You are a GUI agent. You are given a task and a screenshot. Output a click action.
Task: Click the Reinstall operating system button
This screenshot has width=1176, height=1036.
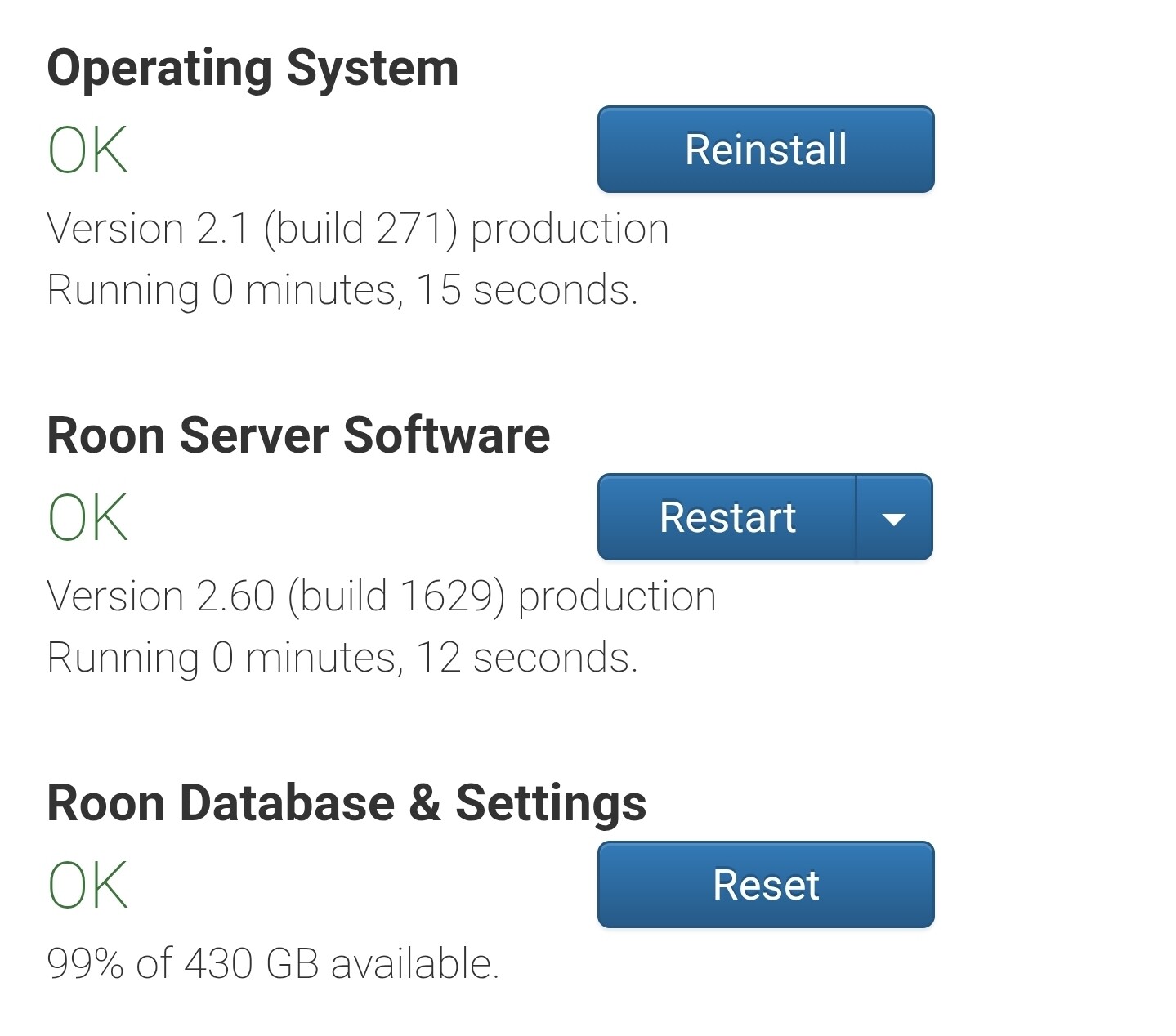(x=766, y=150)
